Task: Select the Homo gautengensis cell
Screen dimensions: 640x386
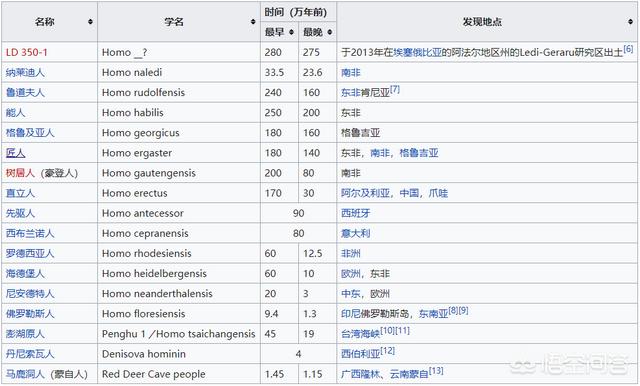Action: pyautogui.click(x=179, y=173)
